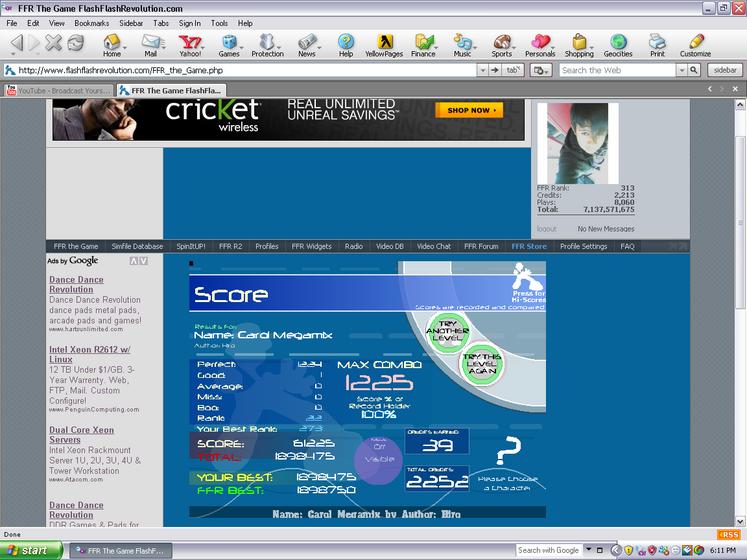The image size is (747, 560).
Task: Open the YellowPages toolbar icon
Action: (384, 46)
